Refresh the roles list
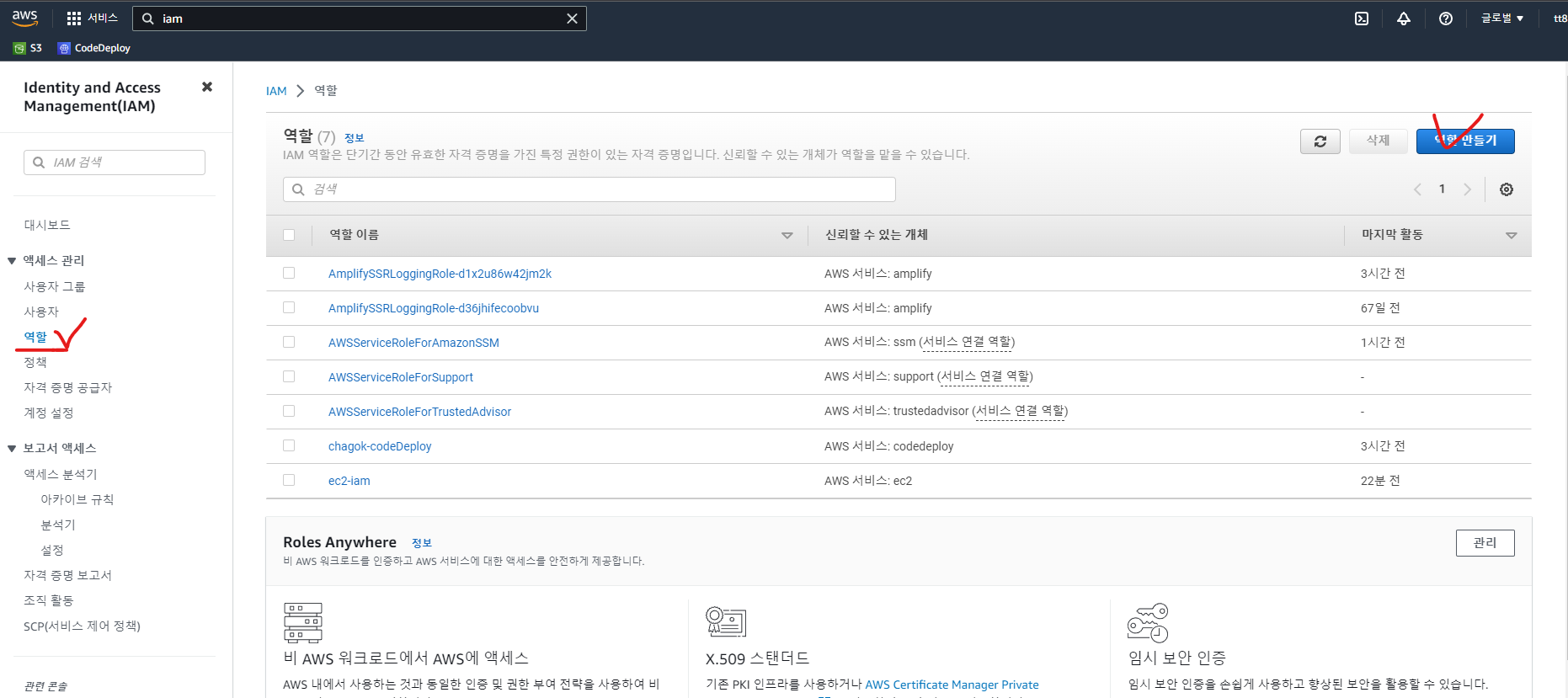 tap(1320, 141)
